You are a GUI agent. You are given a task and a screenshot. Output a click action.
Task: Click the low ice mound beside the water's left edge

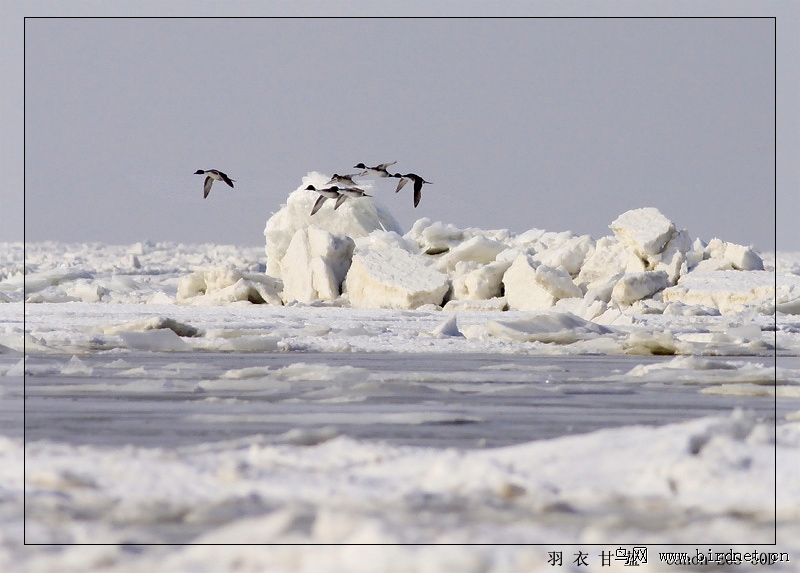[x=150, y=327]
